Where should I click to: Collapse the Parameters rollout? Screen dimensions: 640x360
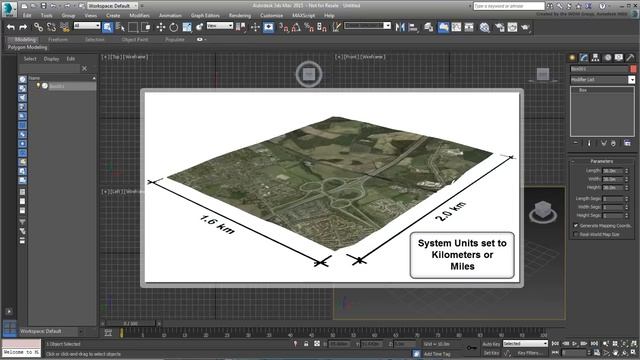click(x=601, y=161)
